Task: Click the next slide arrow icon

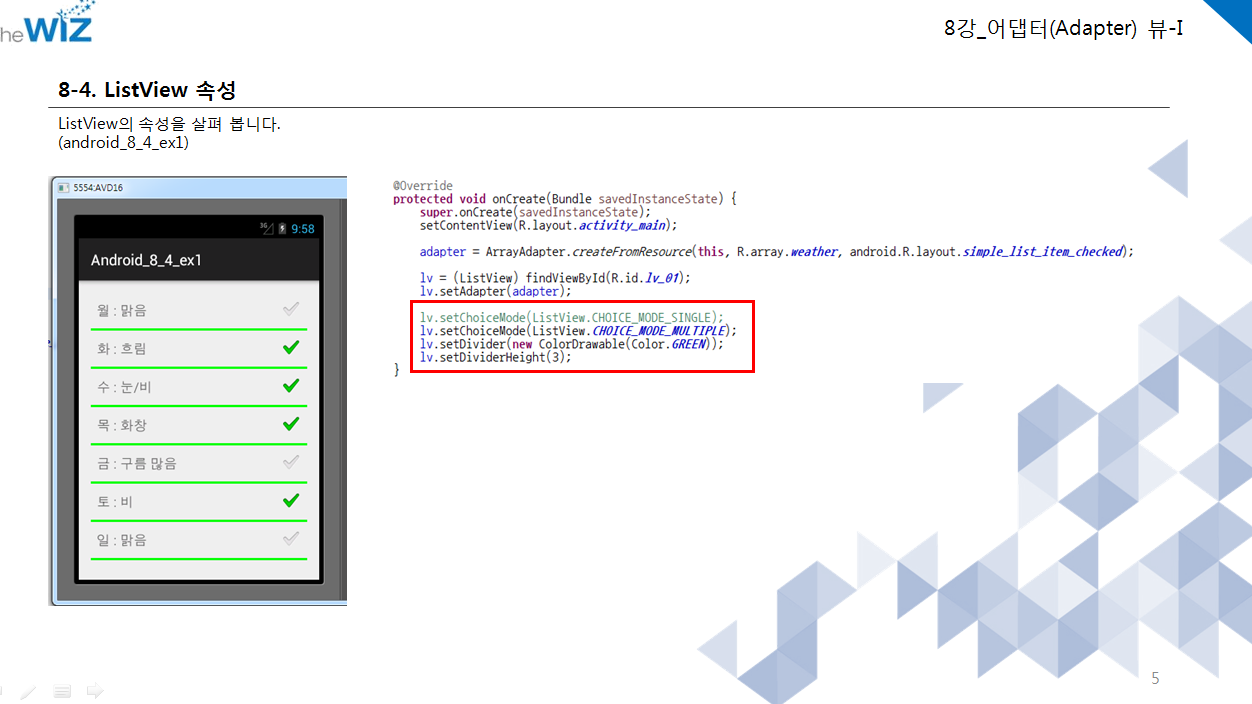Action: pos(95,690)
